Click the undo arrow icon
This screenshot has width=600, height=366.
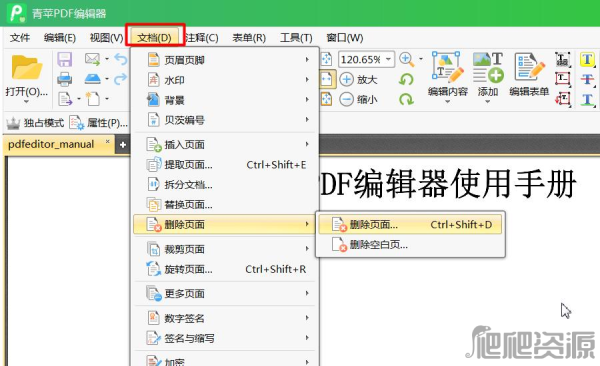[121, 59]
